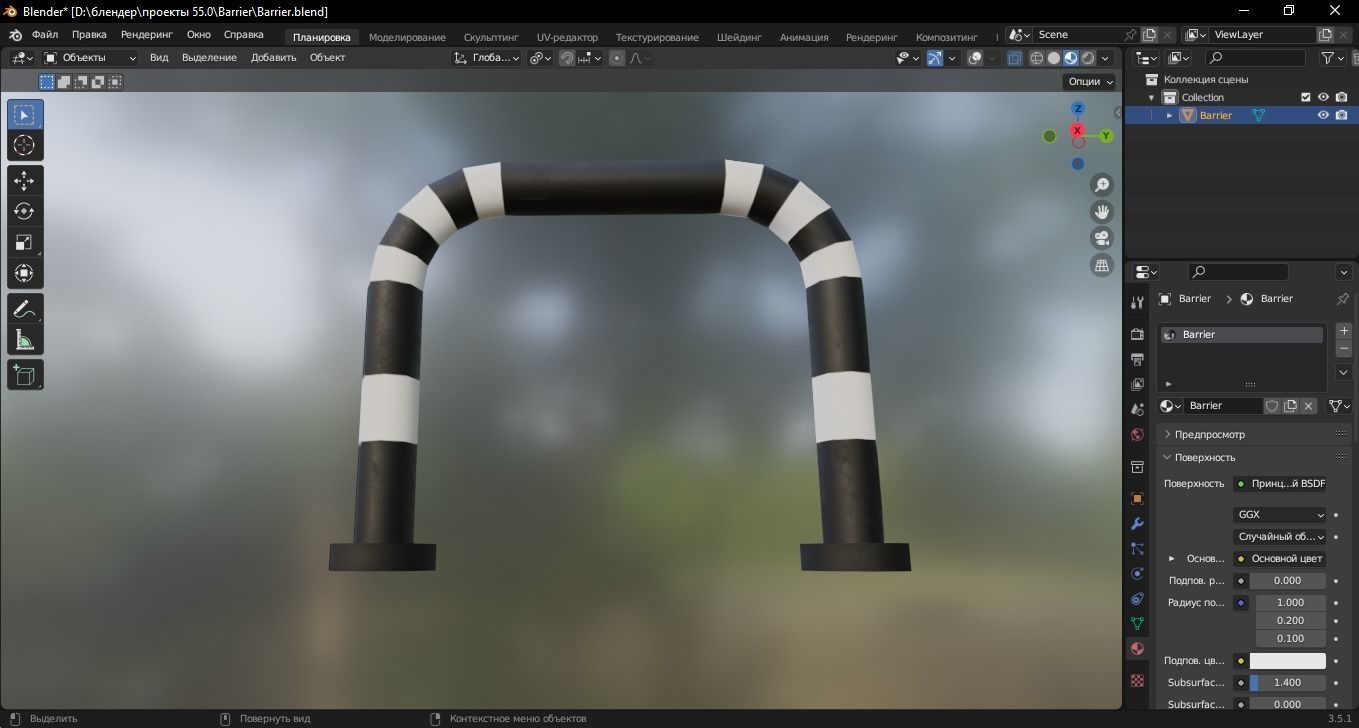The image size is (1359, 728).
Task: Open the Scene properties tab
Action: (1137, 409)
